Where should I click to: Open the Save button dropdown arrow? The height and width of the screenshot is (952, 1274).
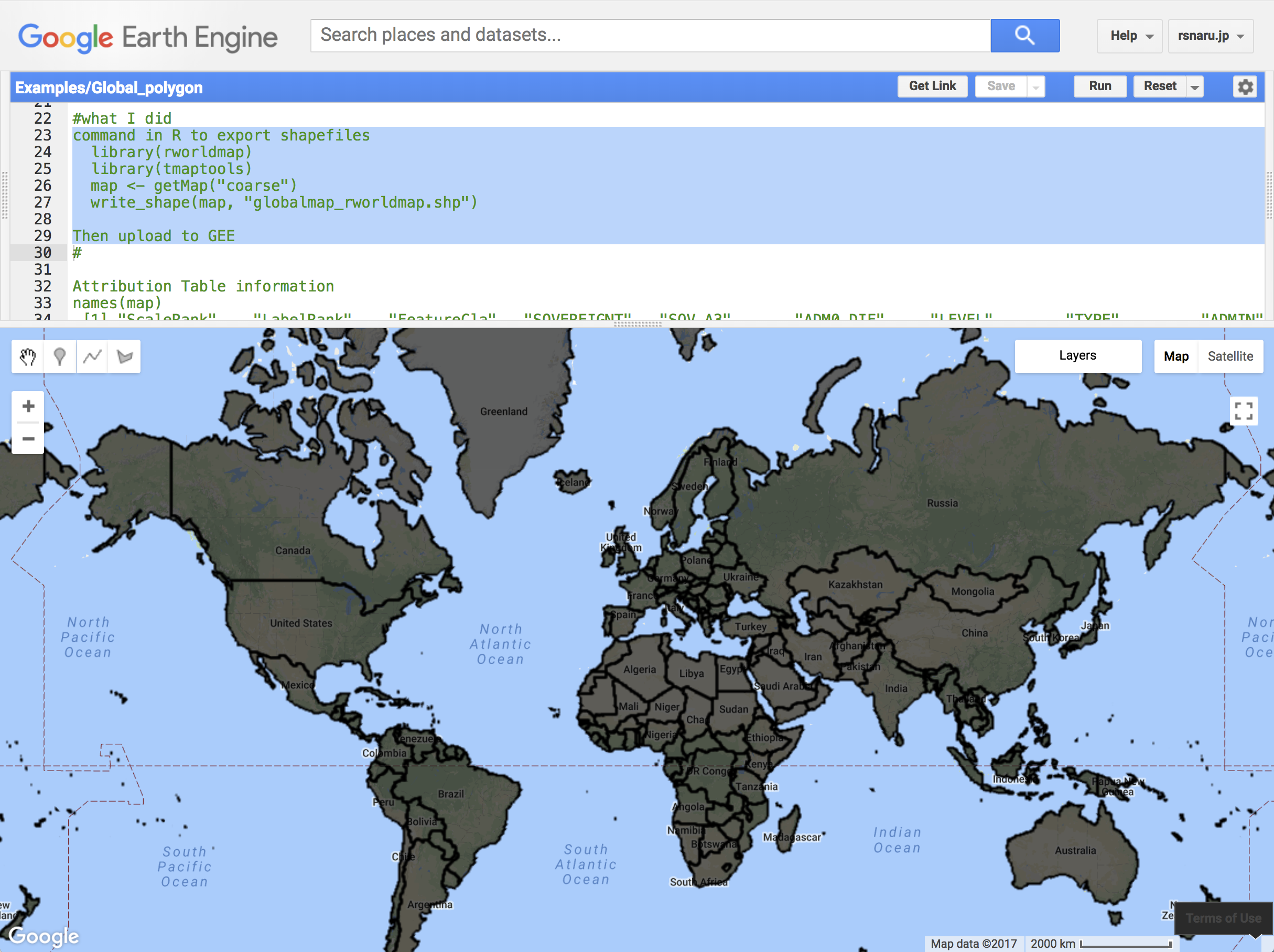[1036, 86]
